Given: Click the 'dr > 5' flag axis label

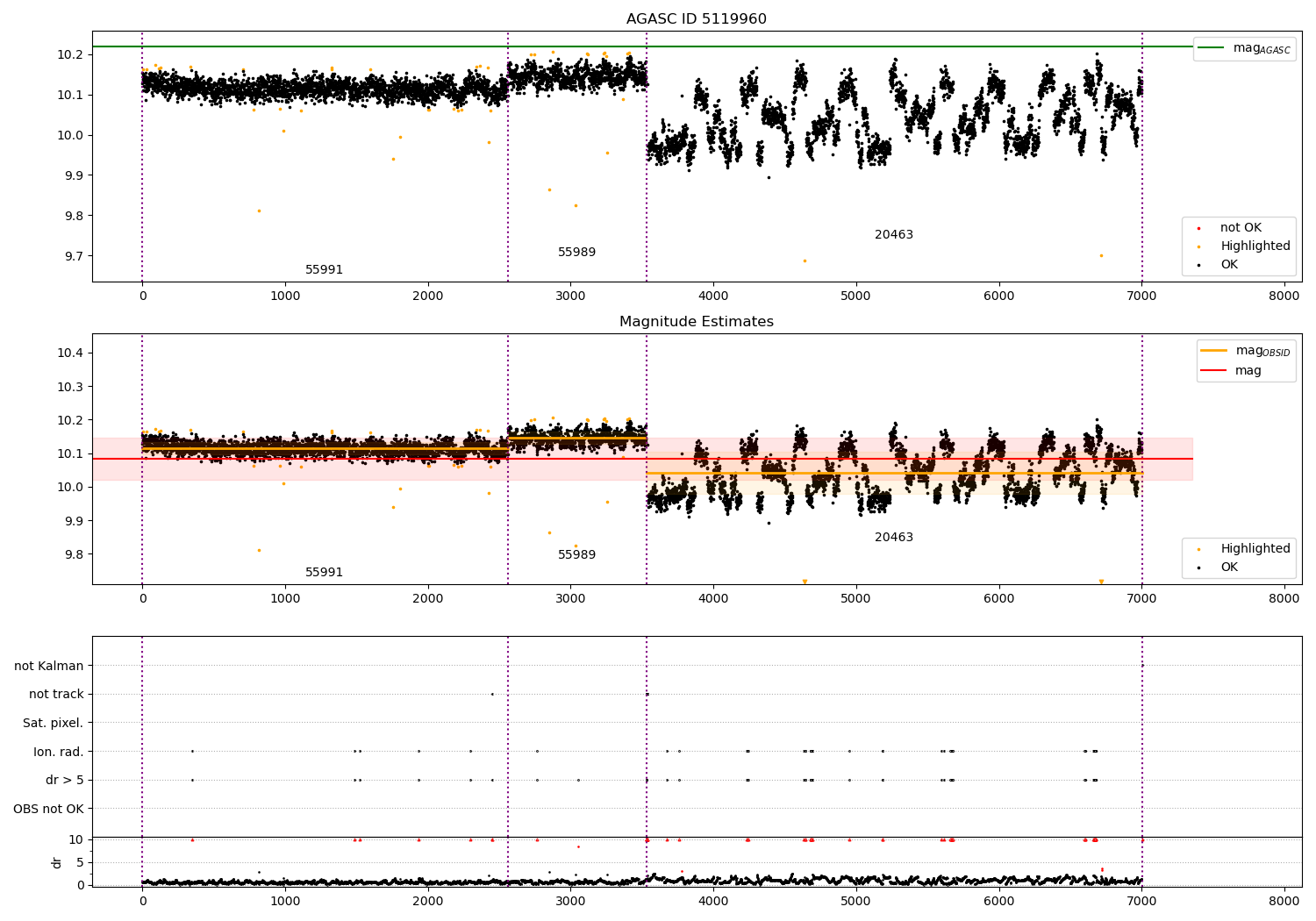Looking at the screenshot, I should (64, 781).
